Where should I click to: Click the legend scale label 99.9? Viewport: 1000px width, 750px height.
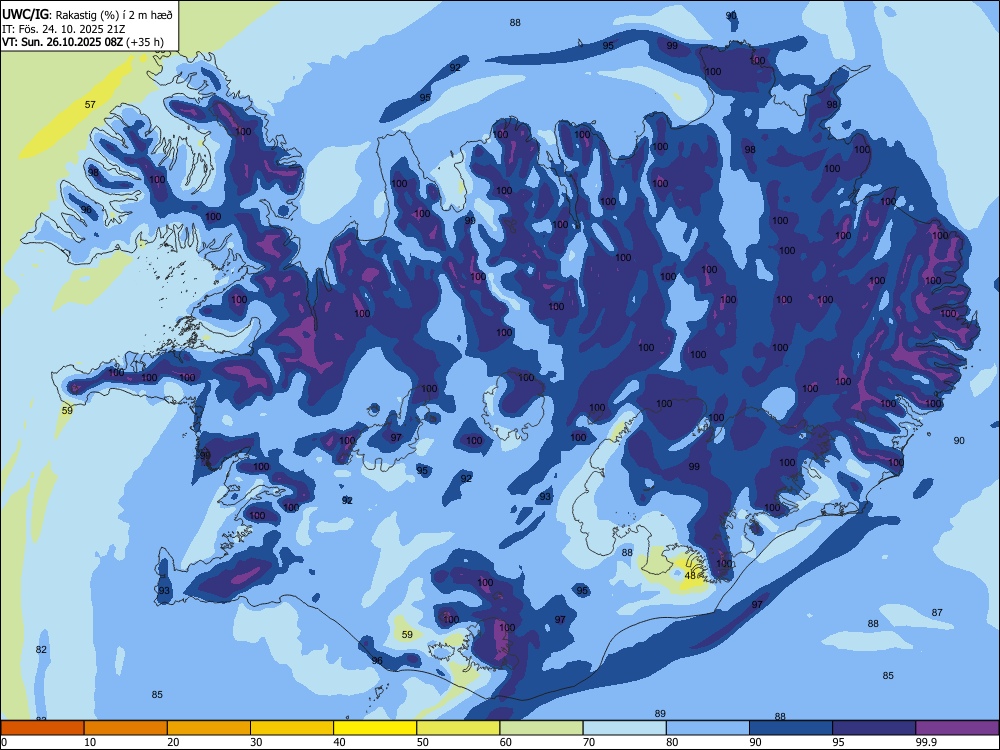[x=926, y=742]
